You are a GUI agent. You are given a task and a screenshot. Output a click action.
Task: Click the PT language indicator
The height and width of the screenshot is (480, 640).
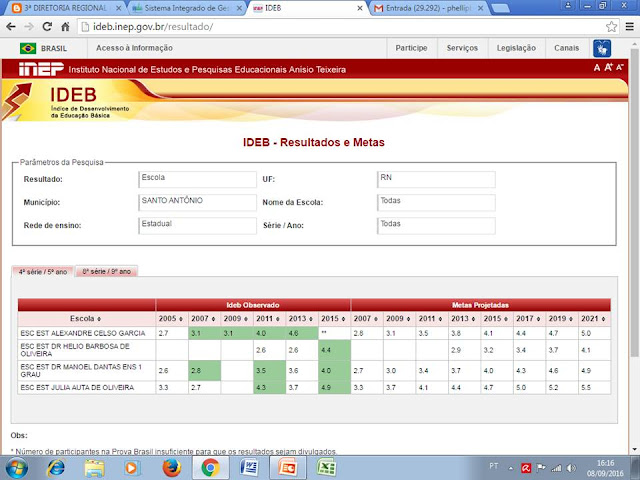pos(493,466)
